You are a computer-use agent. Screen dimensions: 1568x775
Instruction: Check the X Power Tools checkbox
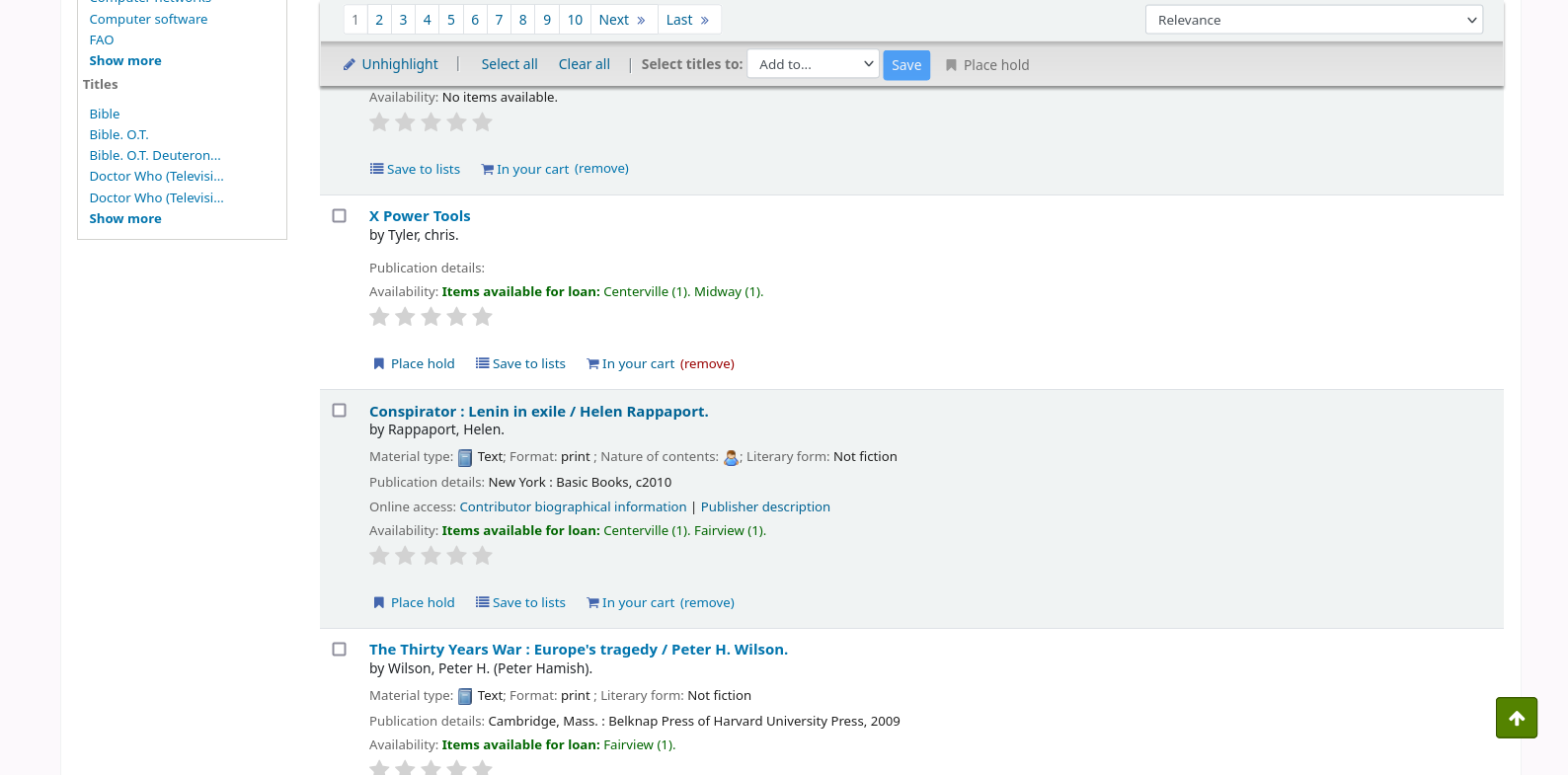[340, 216]
